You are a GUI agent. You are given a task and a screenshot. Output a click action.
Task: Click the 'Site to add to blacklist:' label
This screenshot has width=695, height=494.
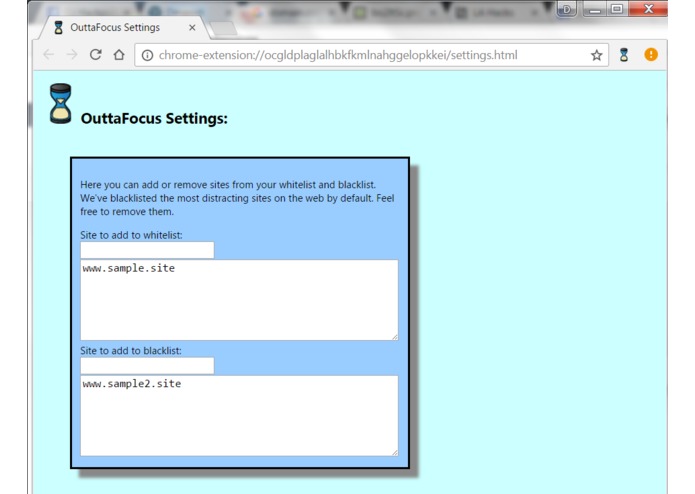pyautogui.click(x=131, y=350)
